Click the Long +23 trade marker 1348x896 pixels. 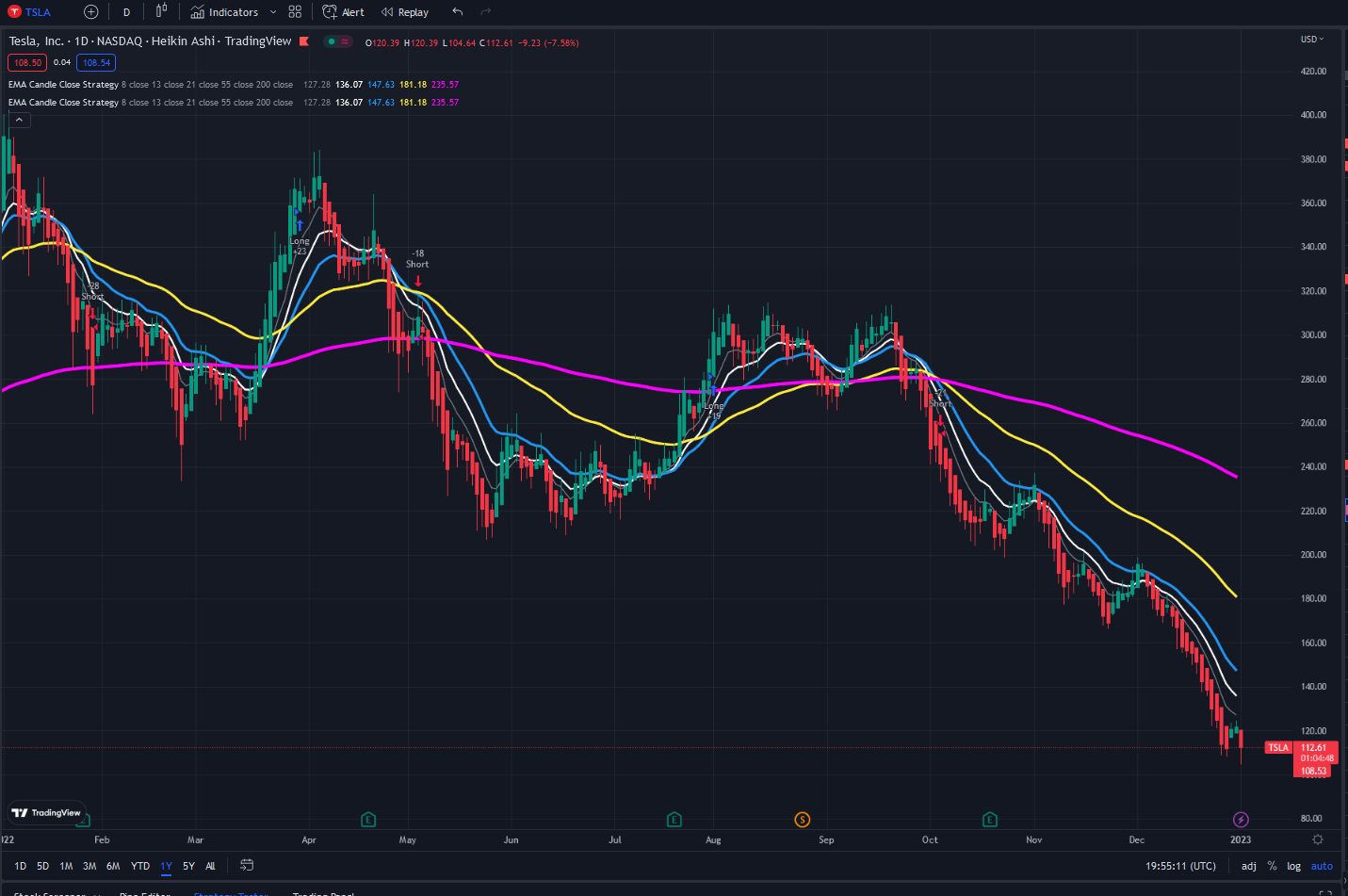point(300,246)
